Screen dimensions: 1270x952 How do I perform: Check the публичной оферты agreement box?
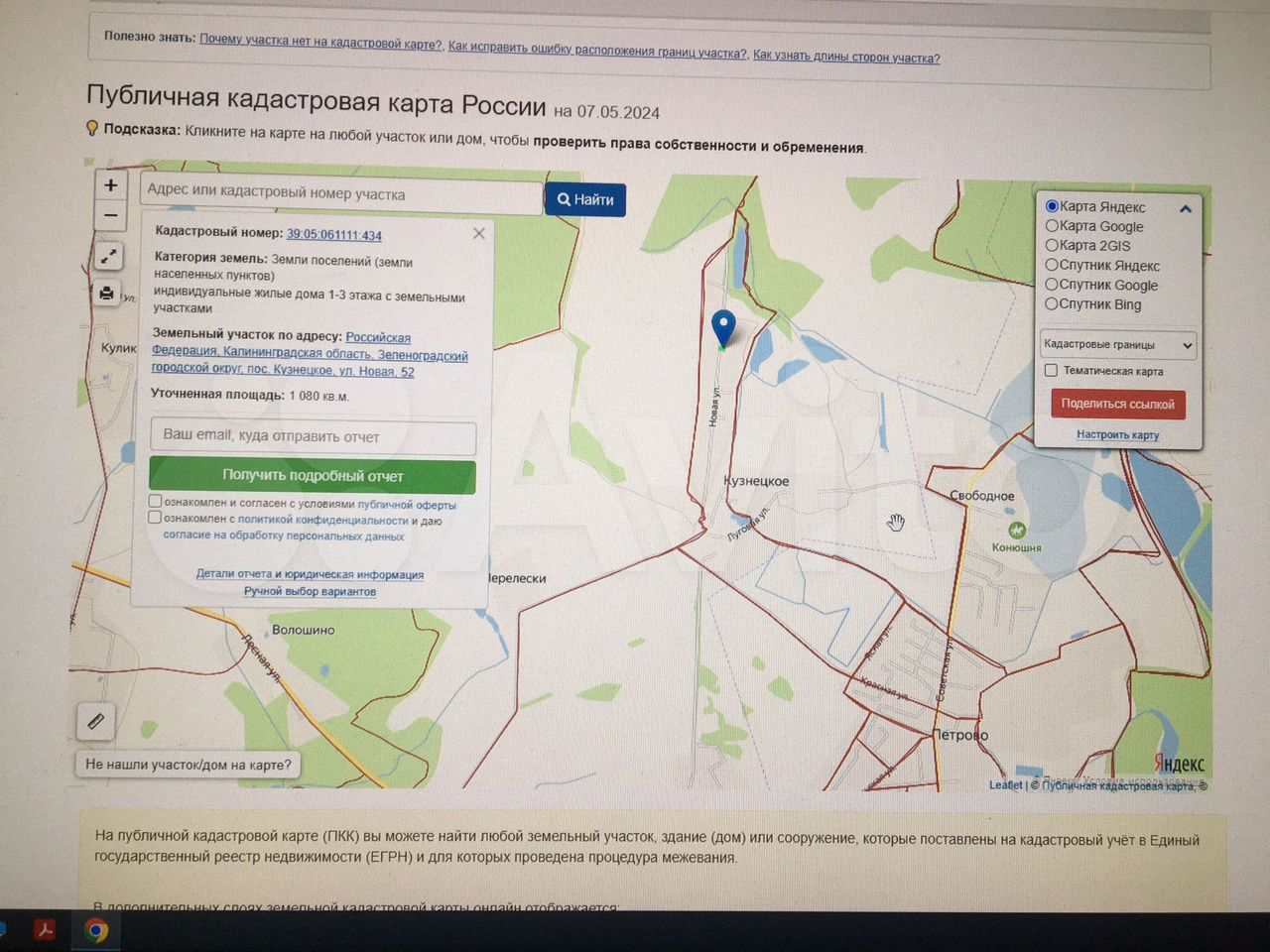pyautogui.click(x=155, y=502)
